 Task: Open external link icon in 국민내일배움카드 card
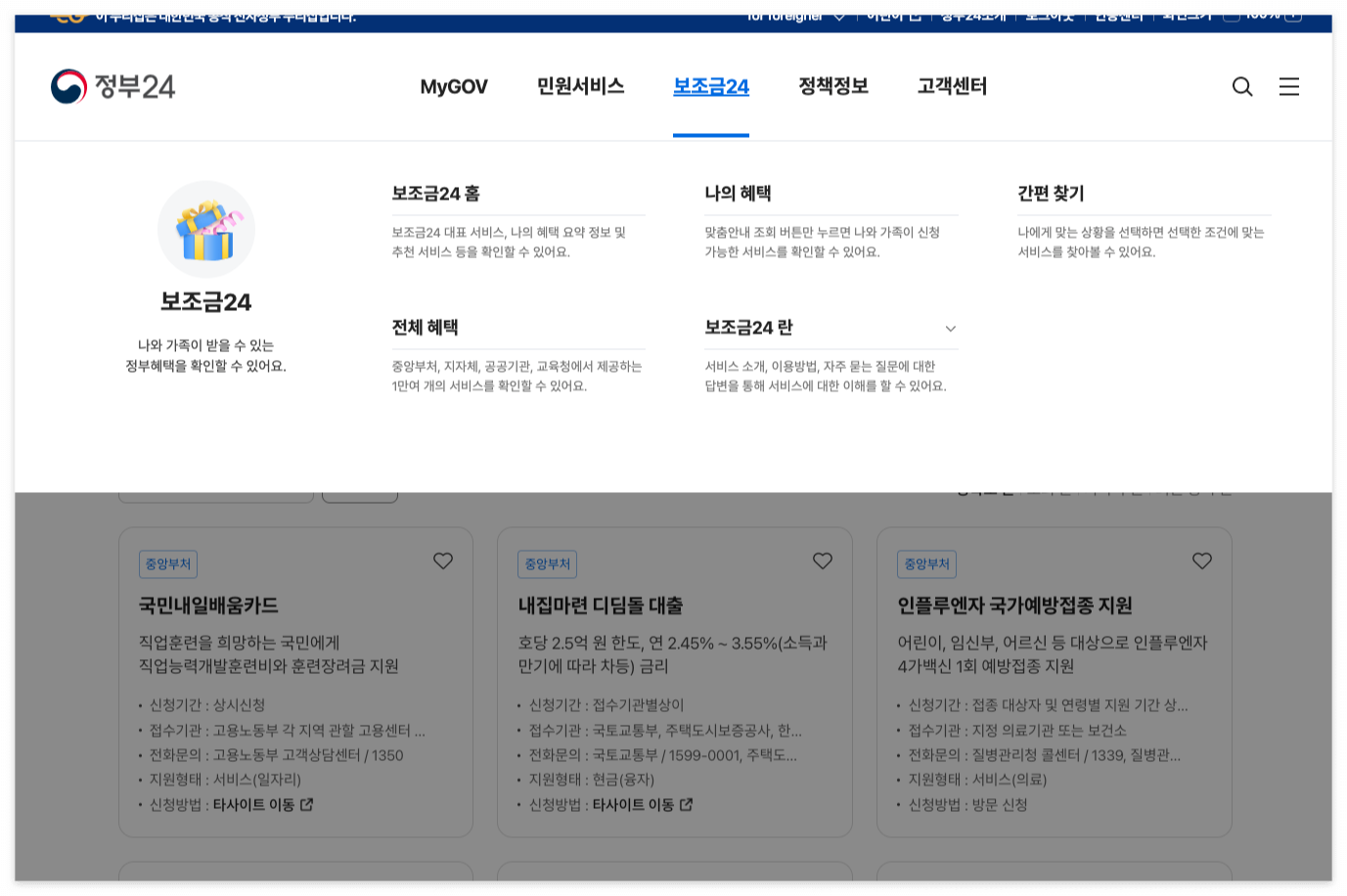[307, 804]
